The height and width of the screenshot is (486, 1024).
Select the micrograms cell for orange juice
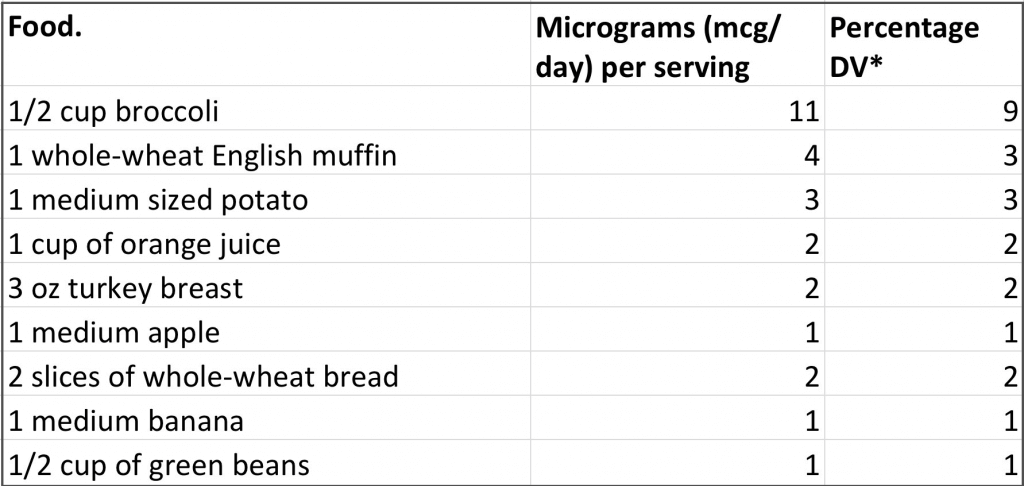coord(675,243)
